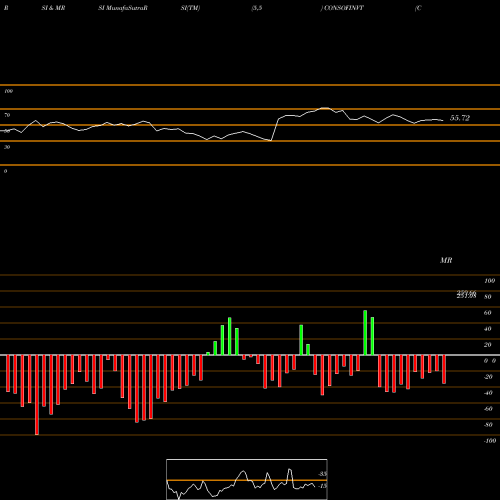This screenshot has height=500, width=500.
Task: Click the 40 label on the MR axis
Action: pyautogui.click(x=488, y=329)
